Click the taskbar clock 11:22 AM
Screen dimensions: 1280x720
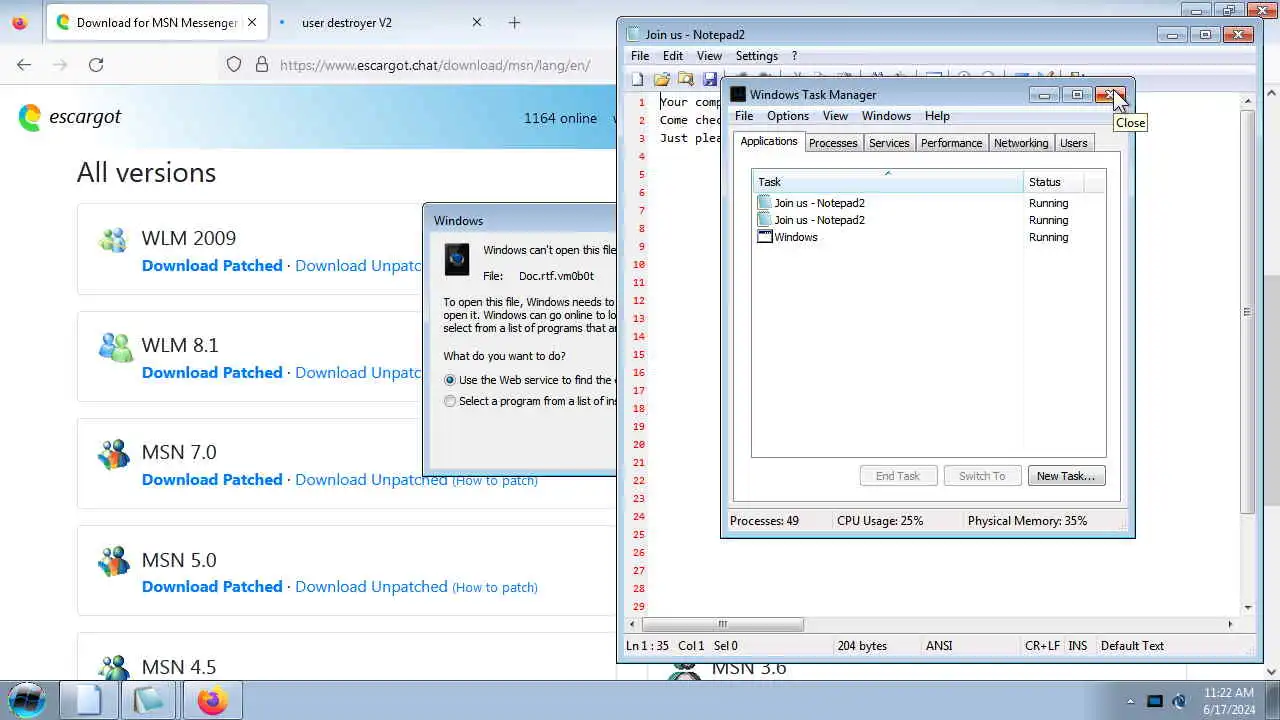1229,692
